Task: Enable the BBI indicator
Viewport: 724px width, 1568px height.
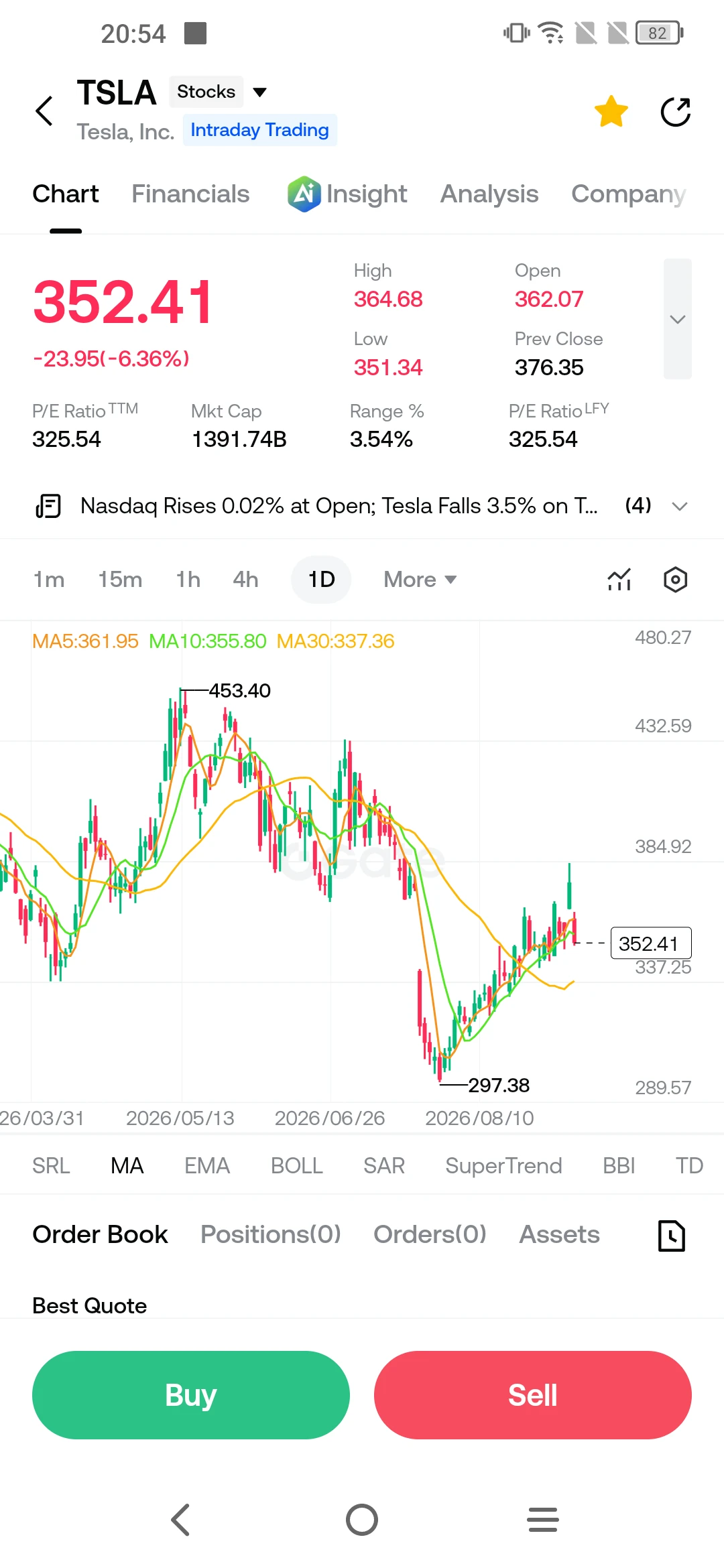Action: [x=619, y=1166]
